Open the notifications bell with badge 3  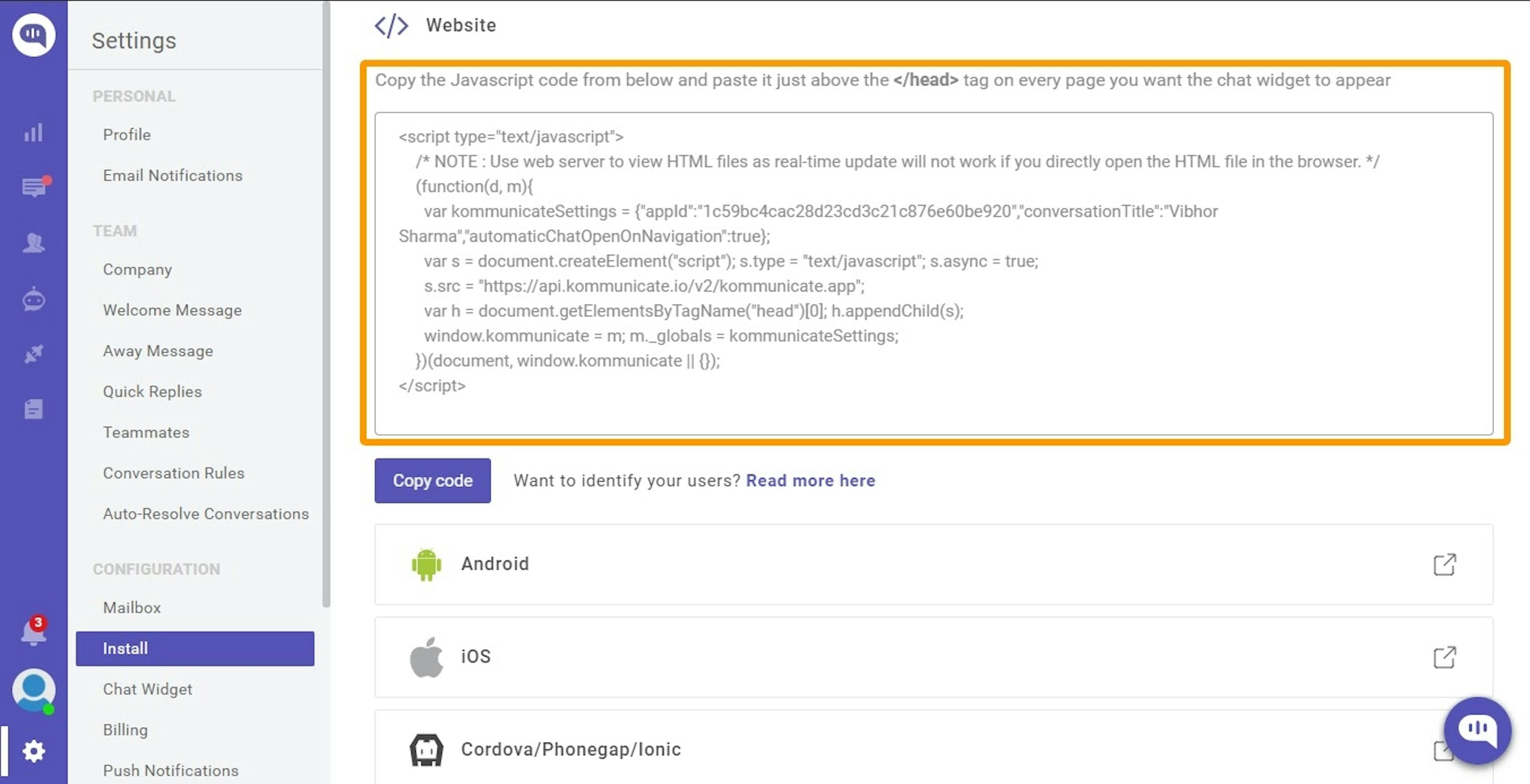pyautogui.click(x=34, y=631)
